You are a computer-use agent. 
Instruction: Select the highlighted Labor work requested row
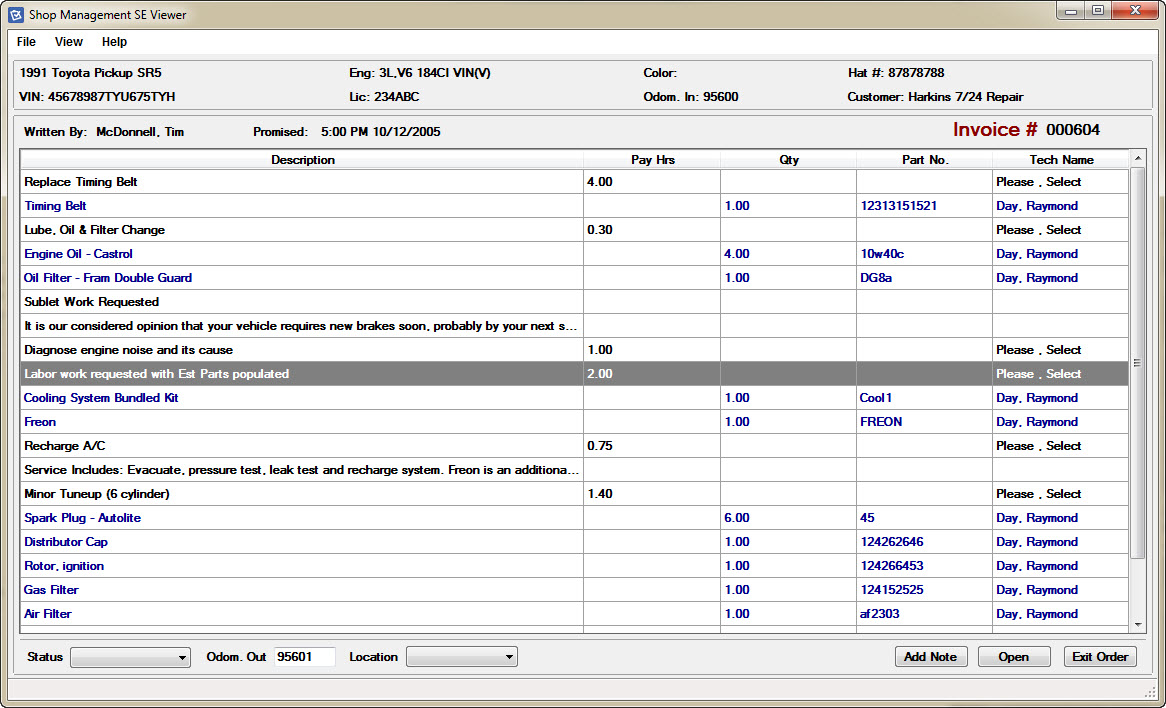tap(575, 374)
